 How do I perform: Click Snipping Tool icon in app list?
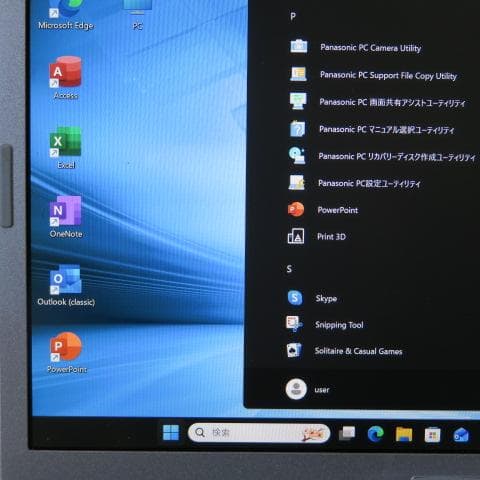pos(294,324)
